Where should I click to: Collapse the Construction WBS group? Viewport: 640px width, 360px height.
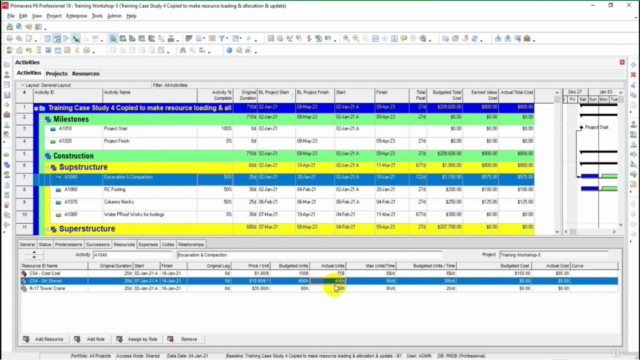pyautogui.click(x=42, y=156)
